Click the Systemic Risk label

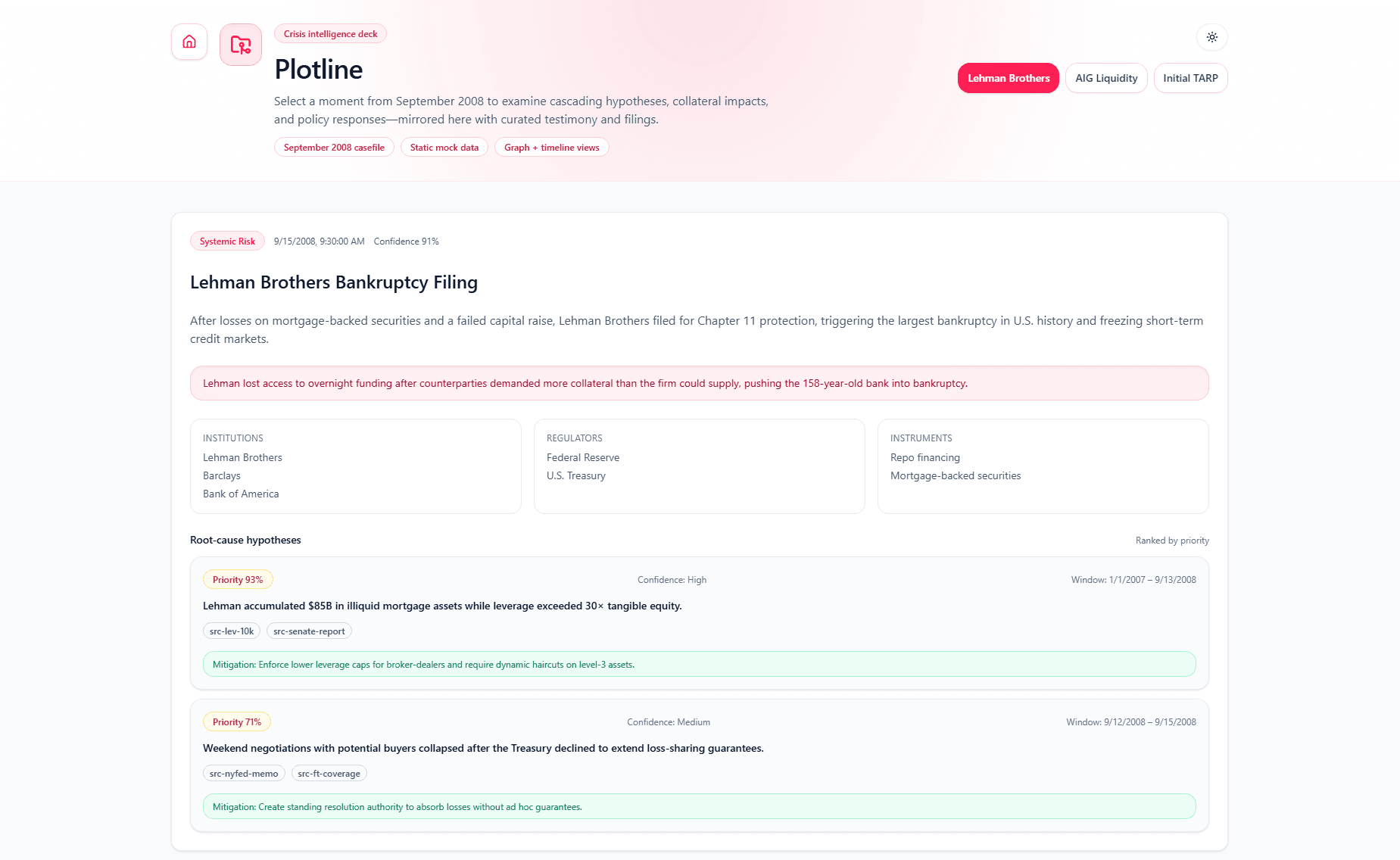click(227, 241)
